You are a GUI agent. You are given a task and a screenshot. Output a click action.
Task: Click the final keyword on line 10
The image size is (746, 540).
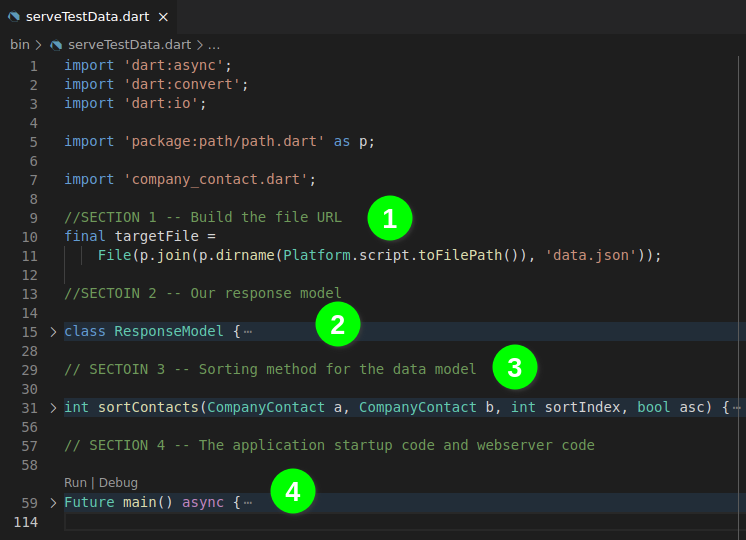tap(85, 236)
